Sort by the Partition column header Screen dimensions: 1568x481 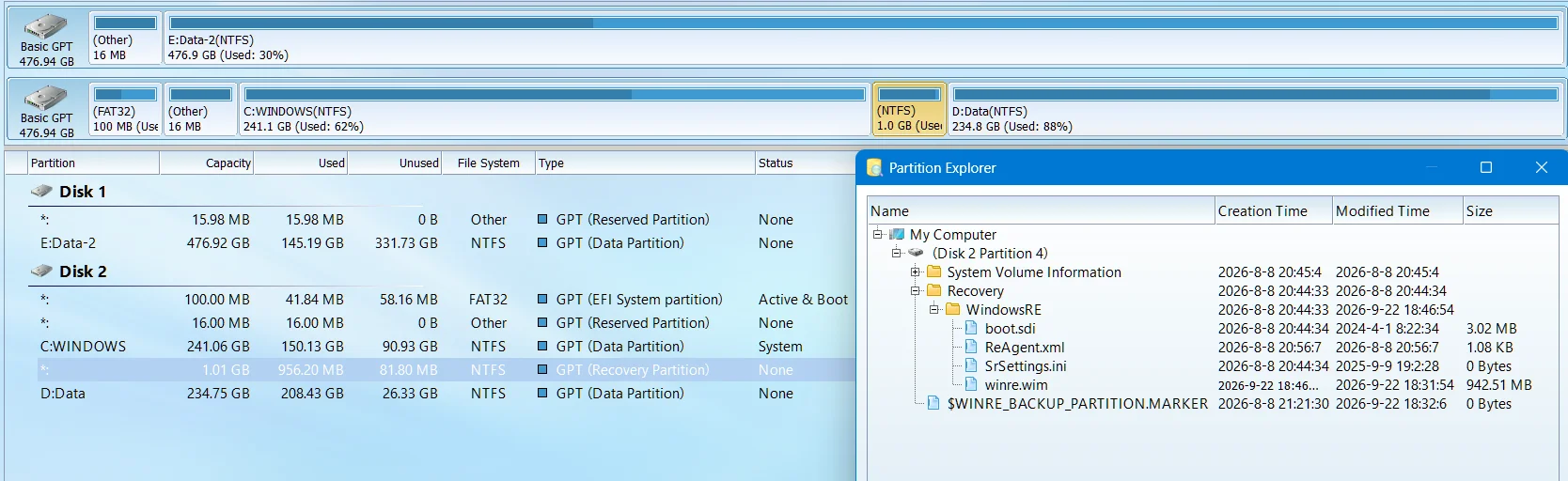click(93, 163)
